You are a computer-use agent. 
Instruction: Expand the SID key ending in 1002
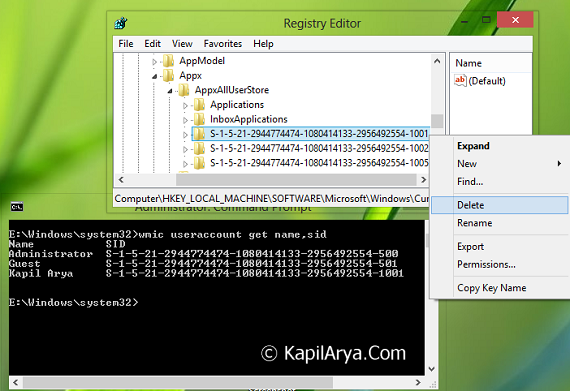[x=185, y=149]
